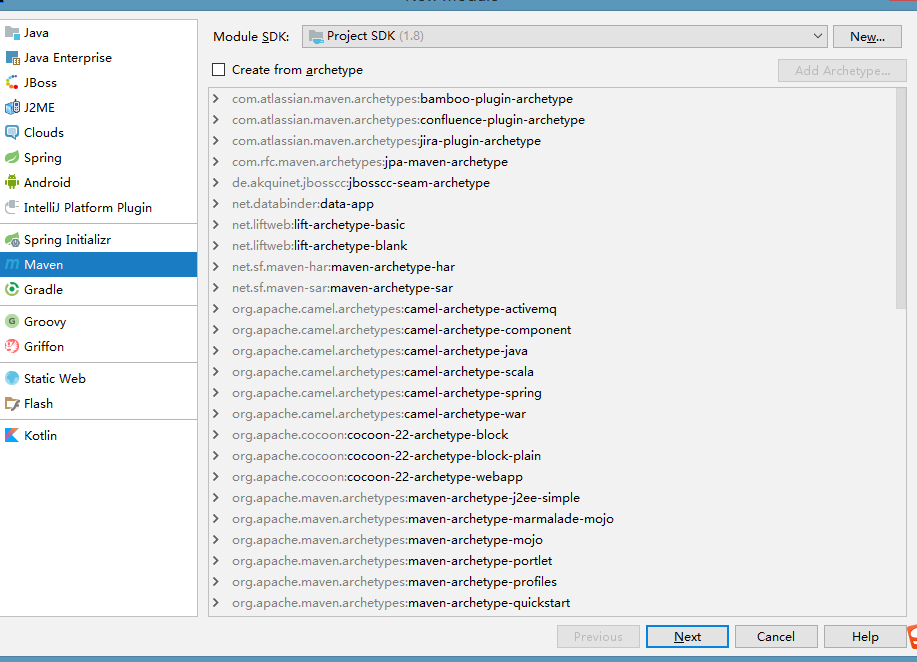Viewport: 917px width, 662px height.
Task: Click the Kotlin icon
Action: pyautogui.click(x=12, y=436)
